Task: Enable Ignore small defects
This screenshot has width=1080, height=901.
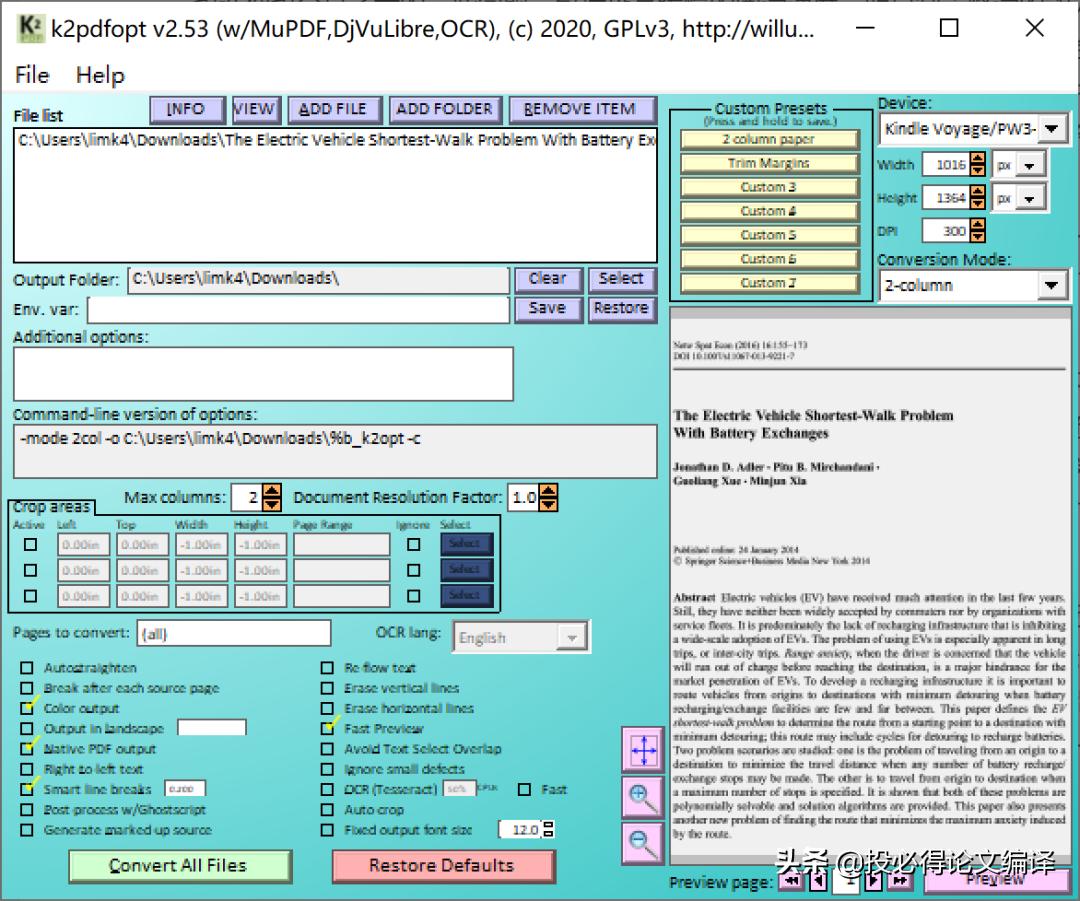Action: [327, 769]
